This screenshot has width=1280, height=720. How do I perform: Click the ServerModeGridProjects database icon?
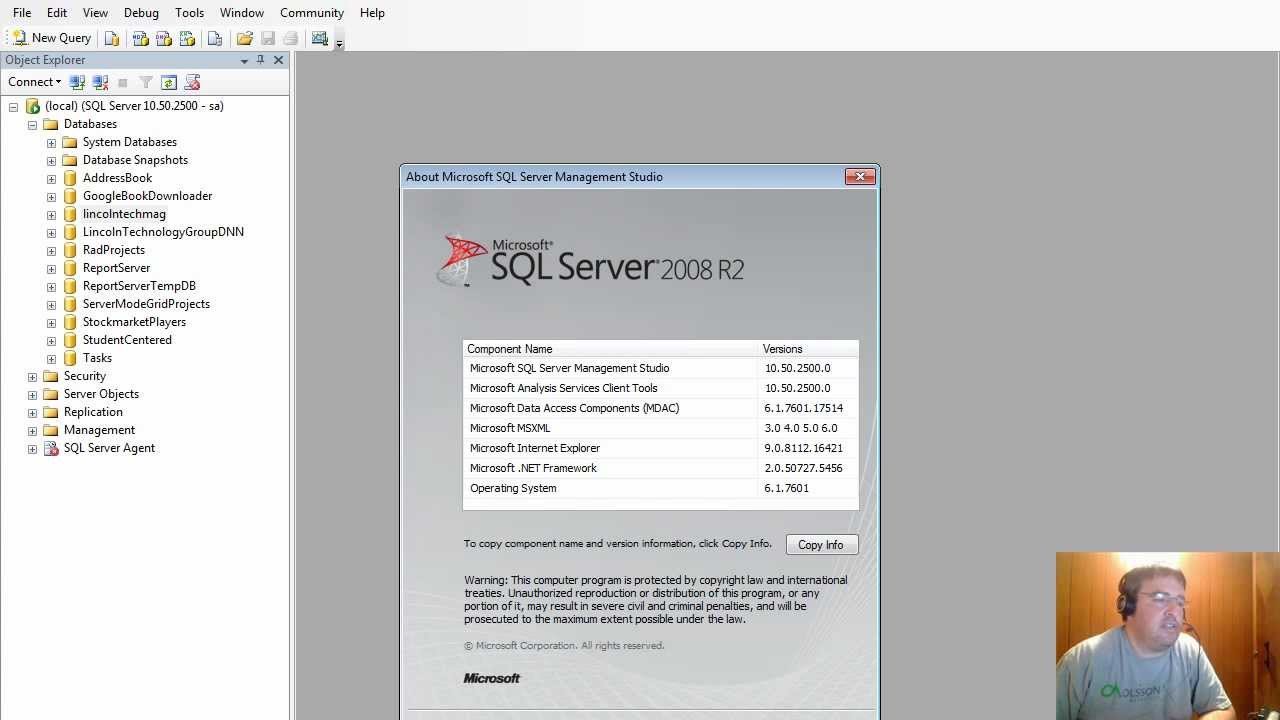(70, 304)
